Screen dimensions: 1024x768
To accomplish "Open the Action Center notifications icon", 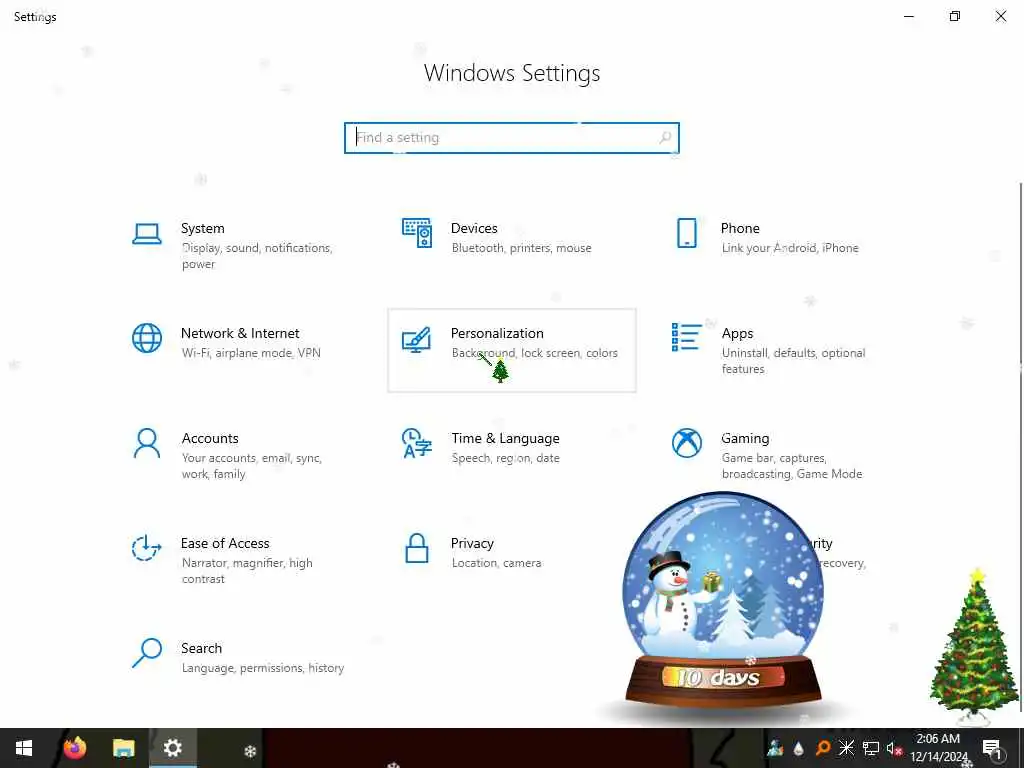I will pyautogui.click(x=992, y=748).
